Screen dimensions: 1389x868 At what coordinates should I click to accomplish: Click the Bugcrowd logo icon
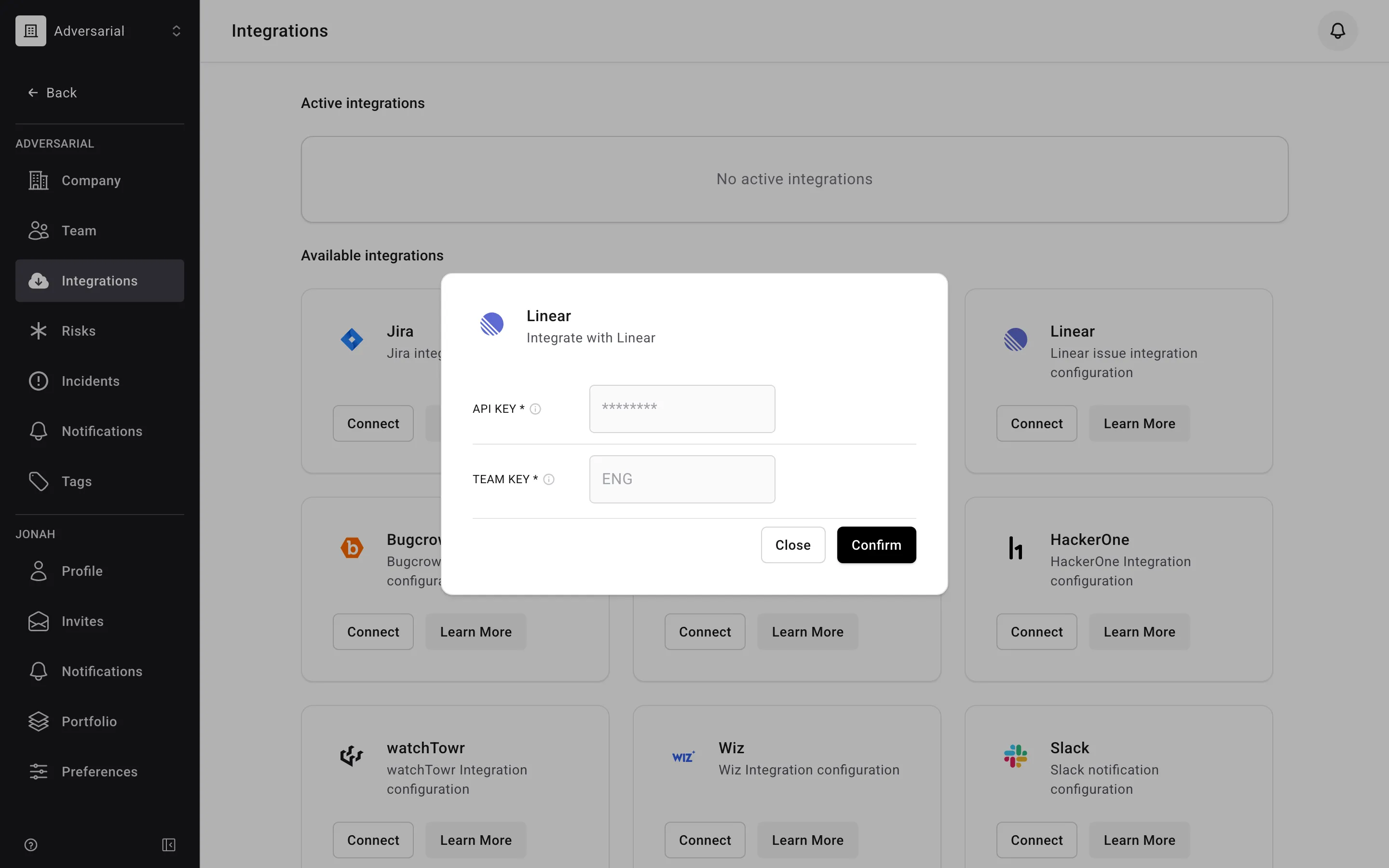(352, 548)
